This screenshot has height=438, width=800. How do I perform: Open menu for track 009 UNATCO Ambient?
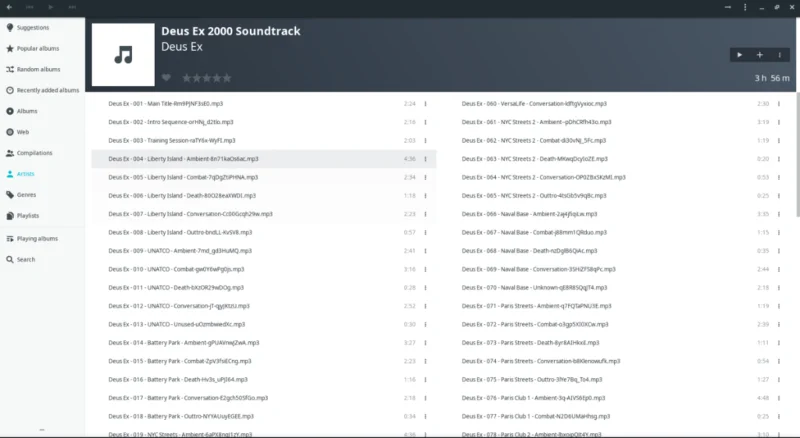[425, 251]
